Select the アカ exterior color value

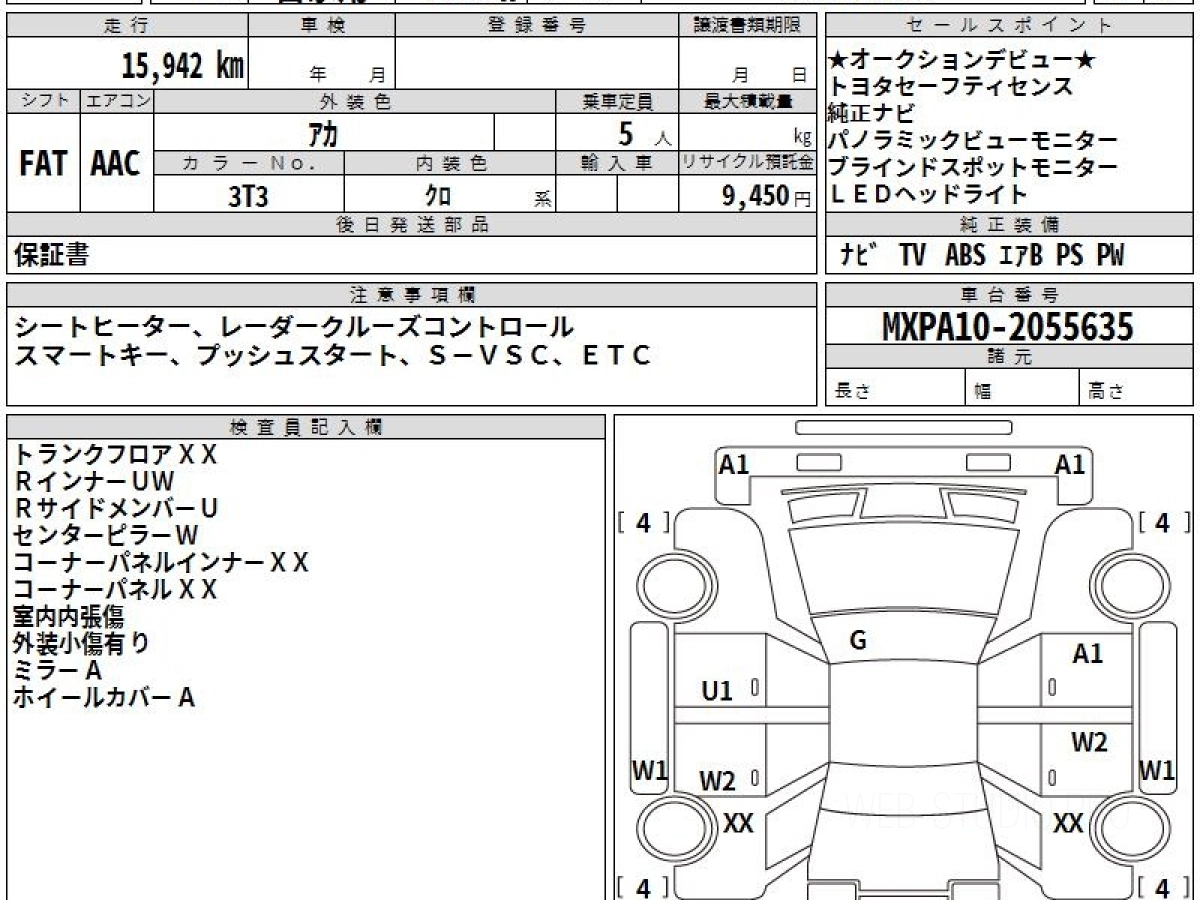tap(324, 132)
